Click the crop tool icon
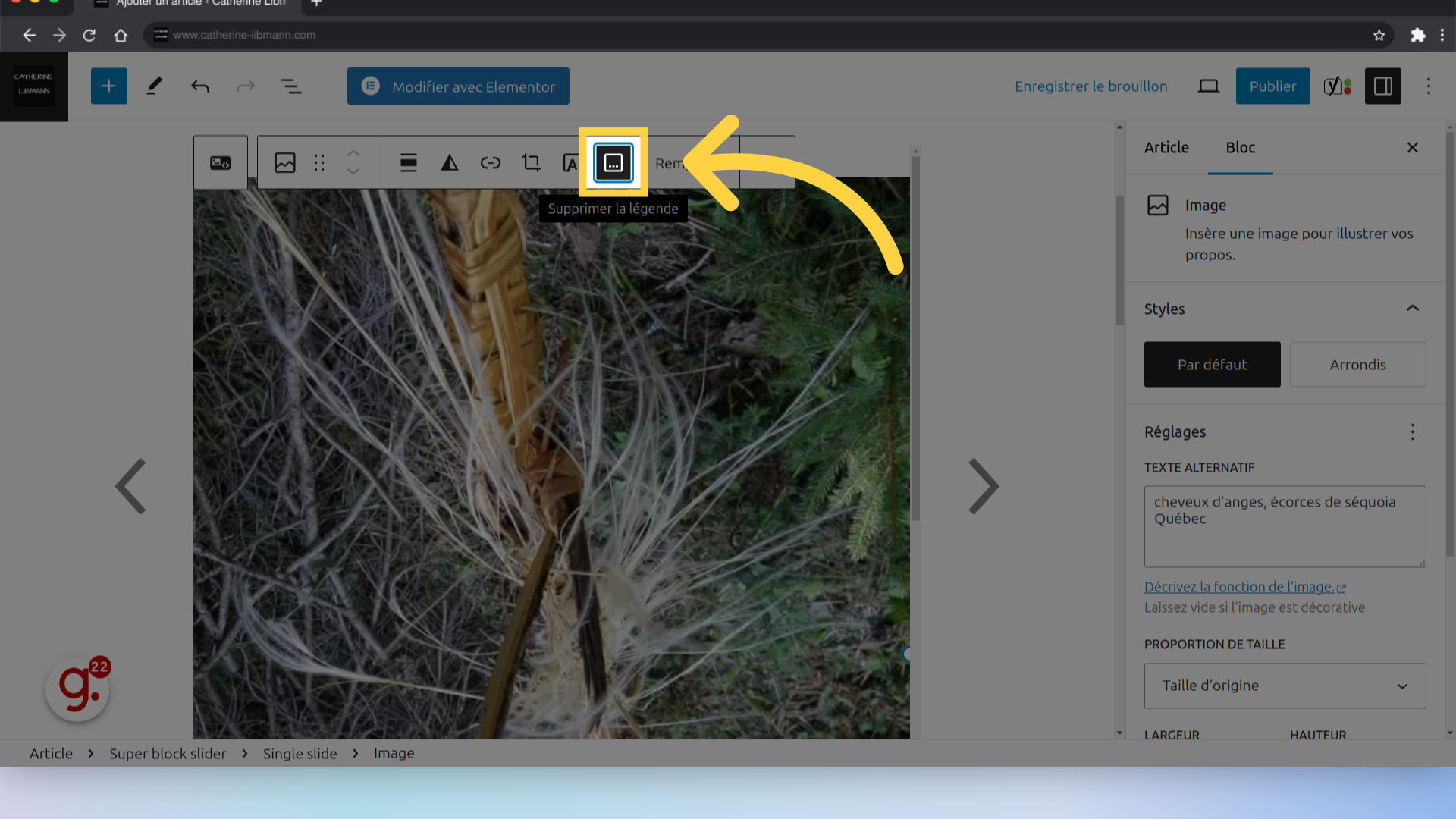This screenshot has height=819, width=1456. 531,162
